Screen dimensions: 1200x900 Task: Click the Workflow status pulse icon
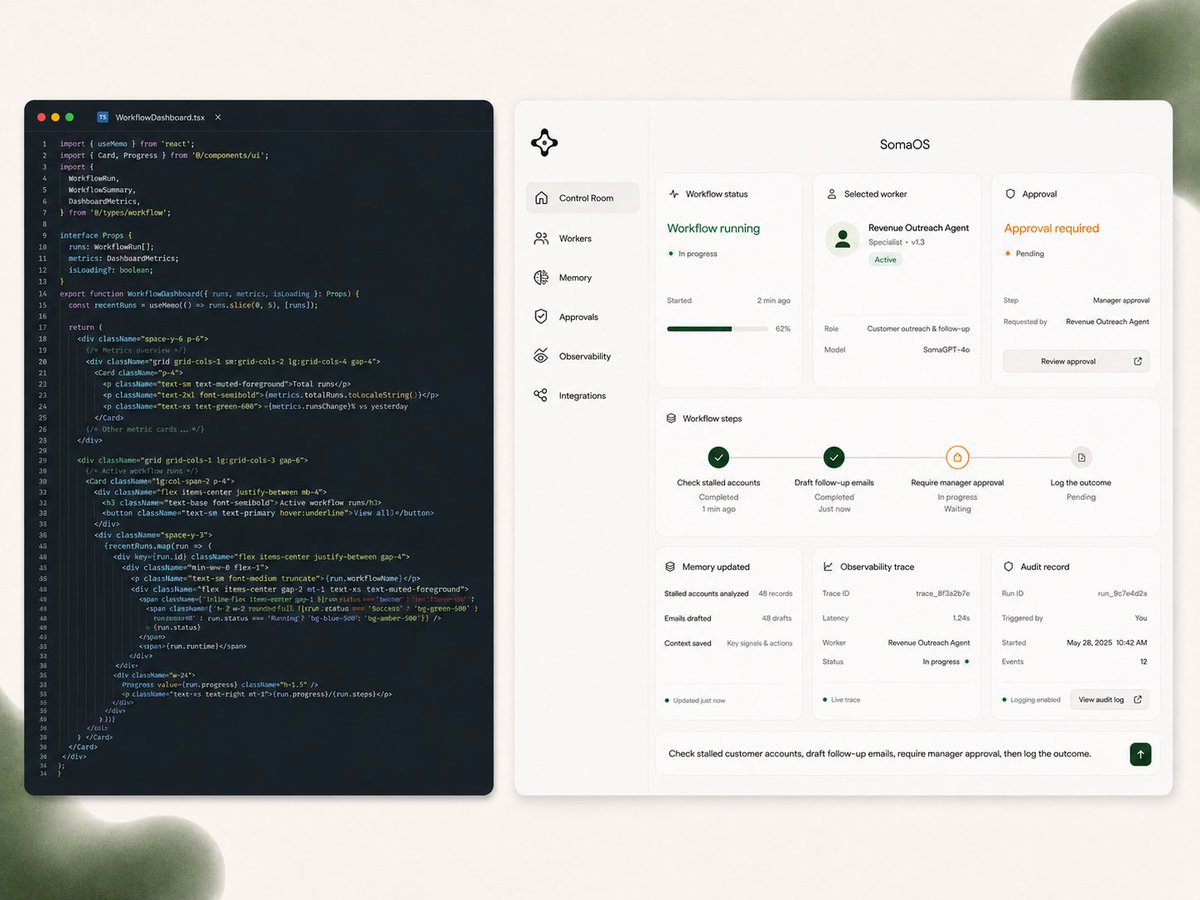pos(674,194)
